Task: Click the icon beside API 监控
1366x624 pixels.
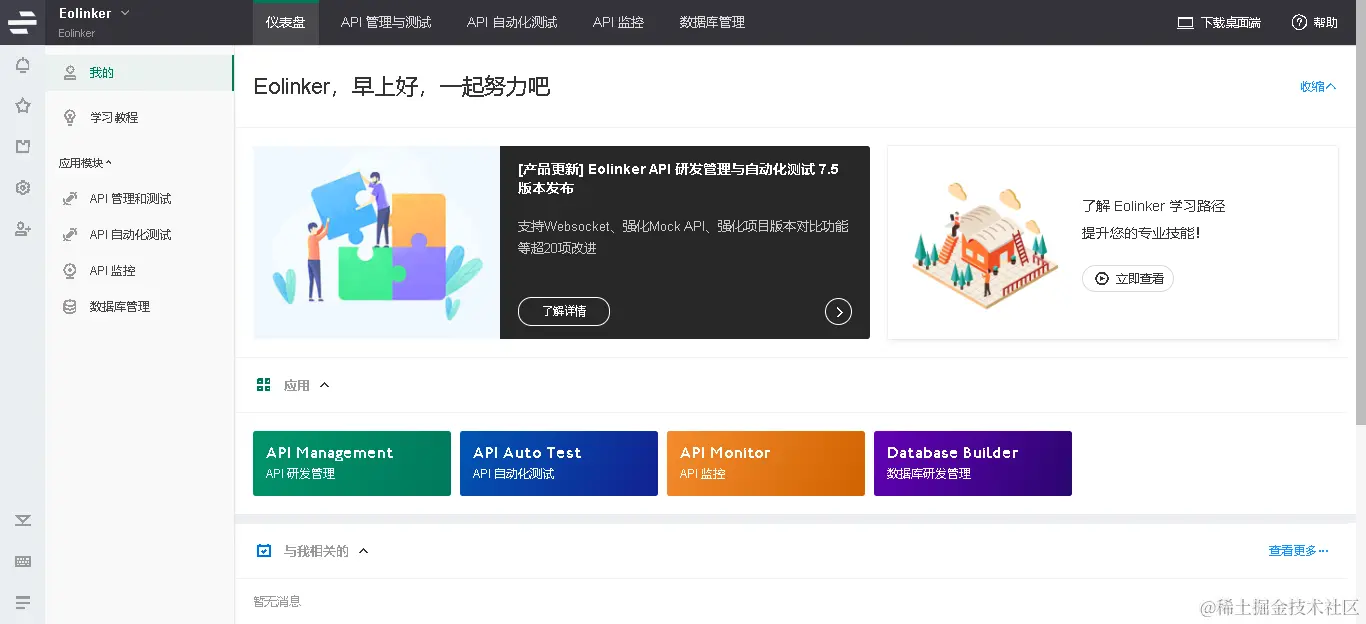Action: (x=70, y=270)
